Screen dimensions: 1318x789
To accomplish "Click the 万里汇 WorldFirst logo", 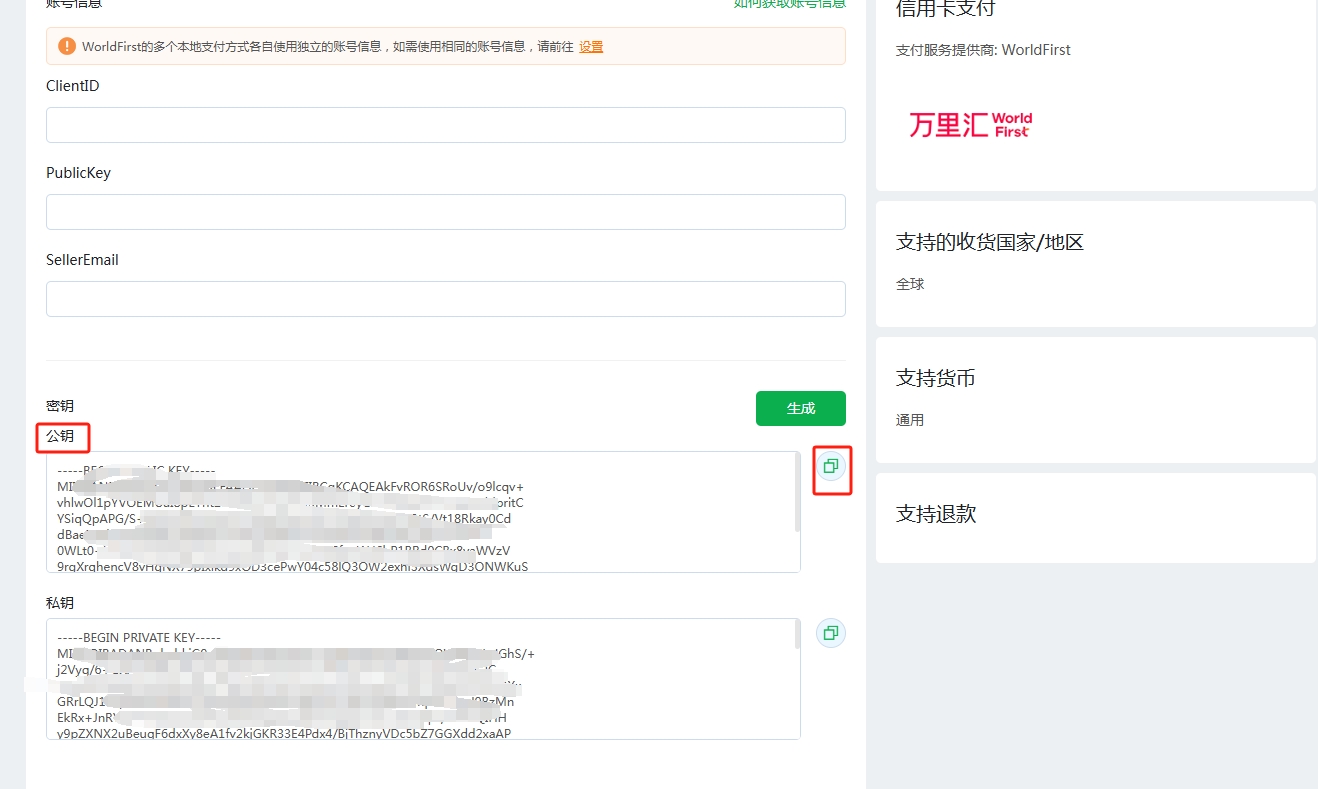I will pyautogui.click(x=969, y=125).
